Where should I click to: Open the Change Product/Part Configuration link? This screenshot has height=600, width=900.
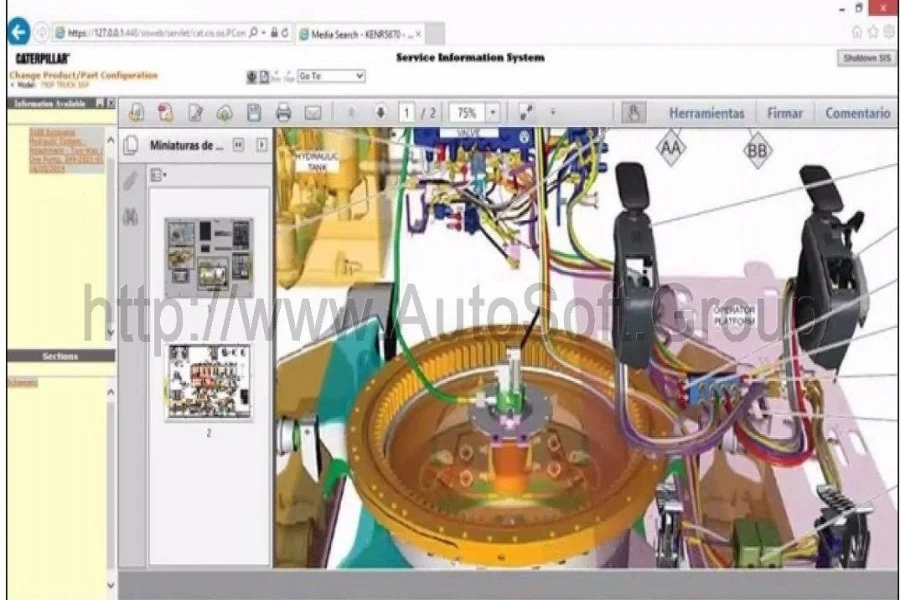(83, 76)
